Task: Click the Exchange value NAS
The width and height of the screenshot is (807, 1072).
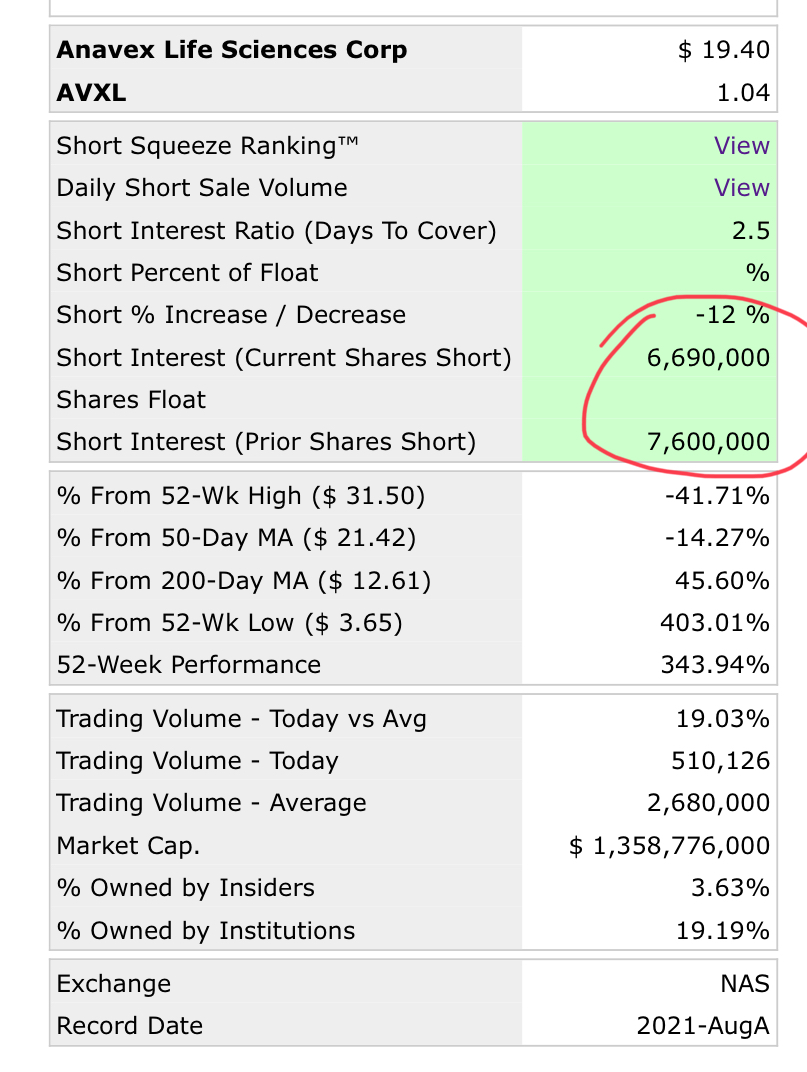Action: (x=745, y=984)
